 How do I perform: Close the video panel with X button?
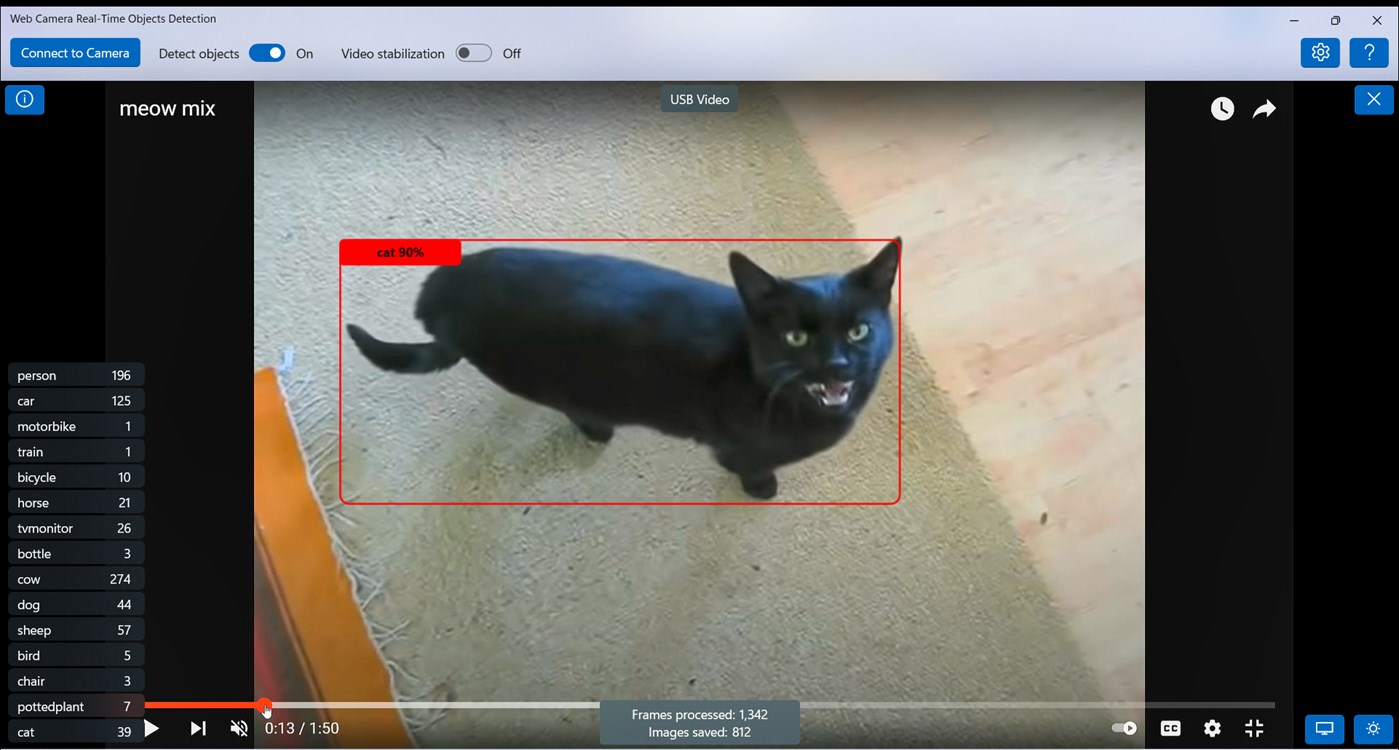(x=1374, y=99)
